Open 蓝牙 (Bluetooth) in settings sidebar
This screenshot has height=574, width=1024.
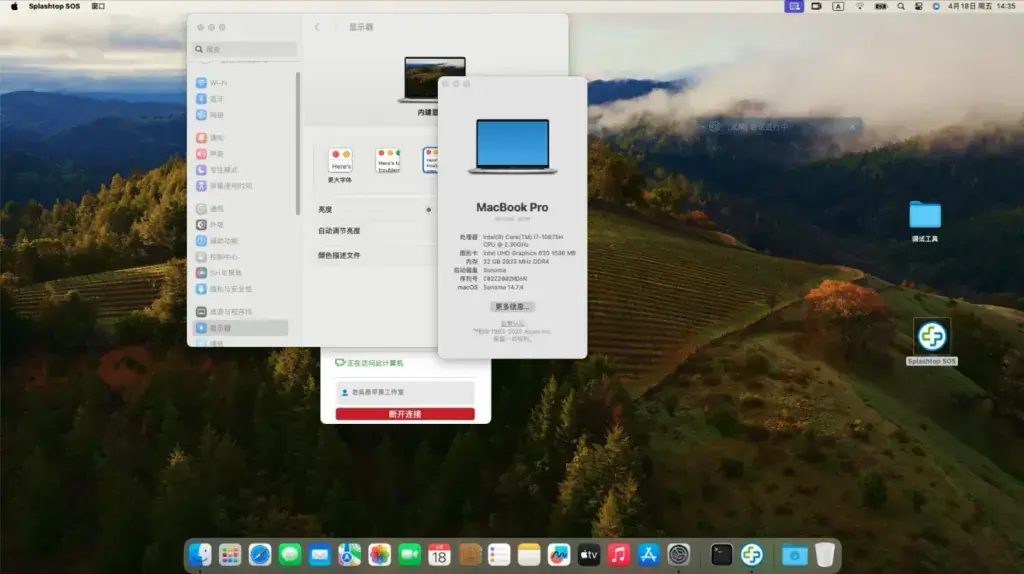pyautogui.click(x=210, y=99)
